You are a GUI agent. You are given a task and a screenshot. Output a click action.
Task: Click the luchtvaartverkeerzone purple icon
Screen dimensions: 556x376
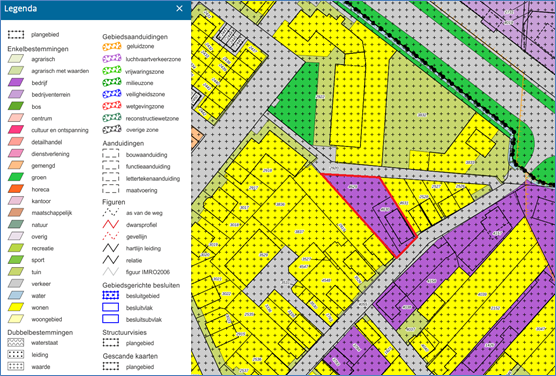click(x=112, y=59)
